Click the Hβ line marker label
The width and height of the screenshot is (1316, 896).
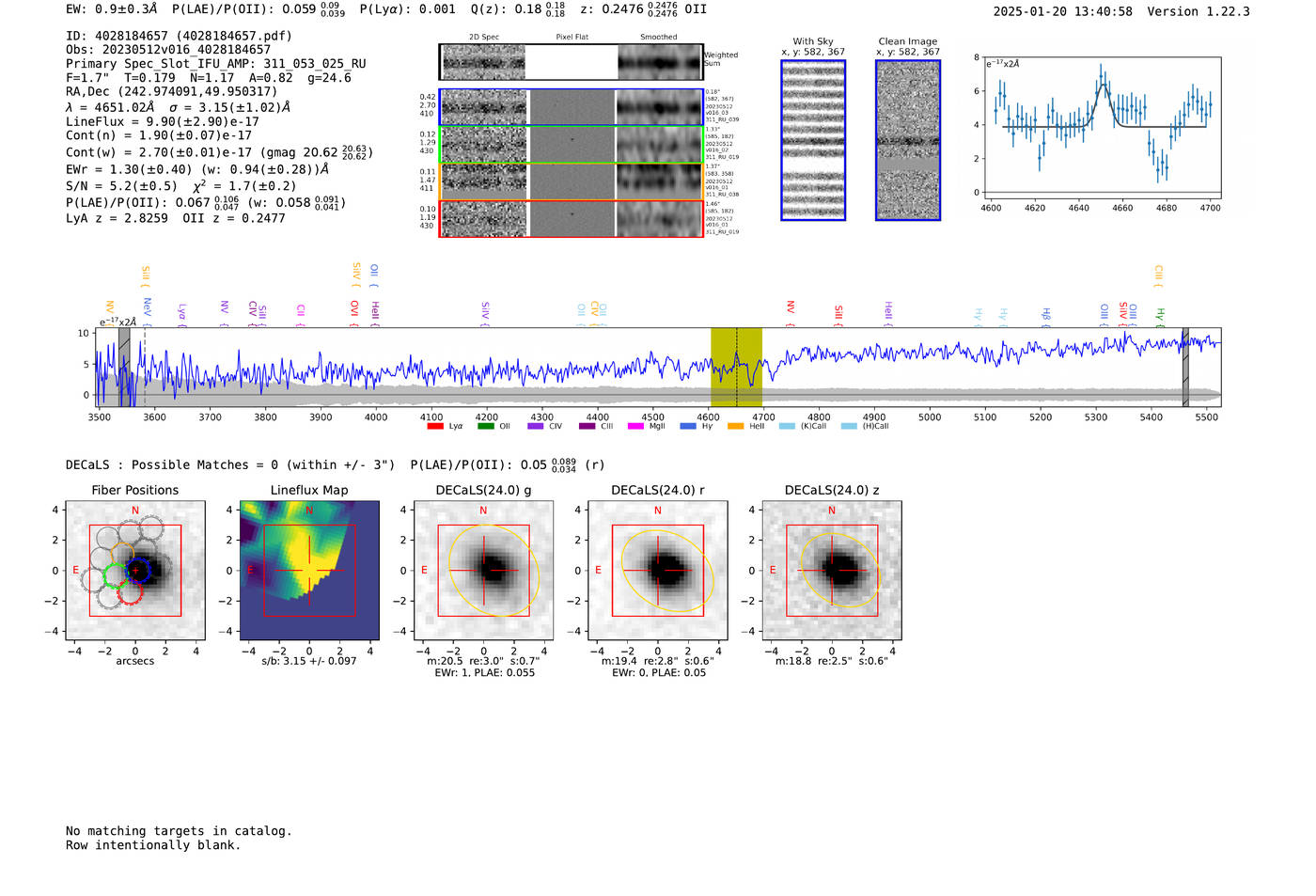click(x=1045, y=314)
